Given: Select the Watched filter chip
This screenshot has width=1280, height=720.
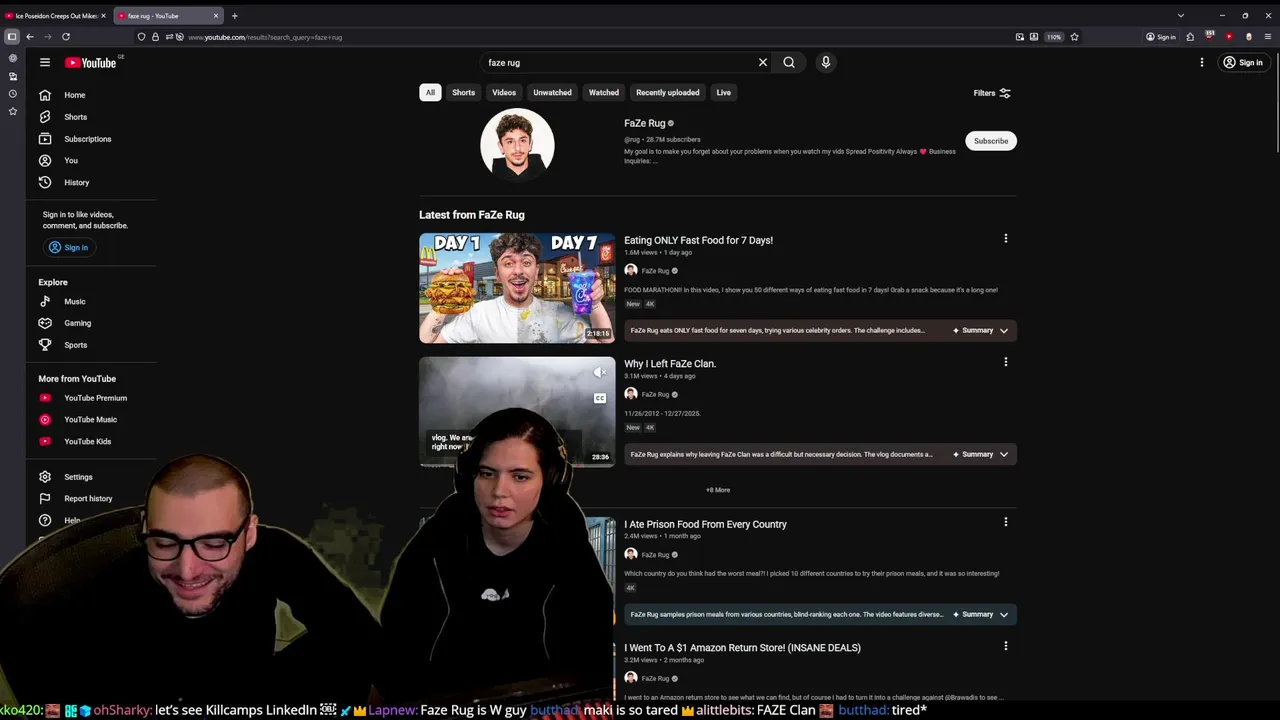Looking at the screenshot, I should point(603,92).
